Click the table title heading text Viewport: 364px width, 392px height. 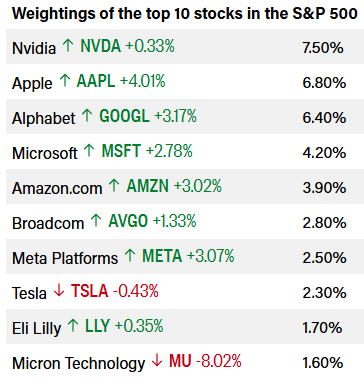click(x=185, y=14)
